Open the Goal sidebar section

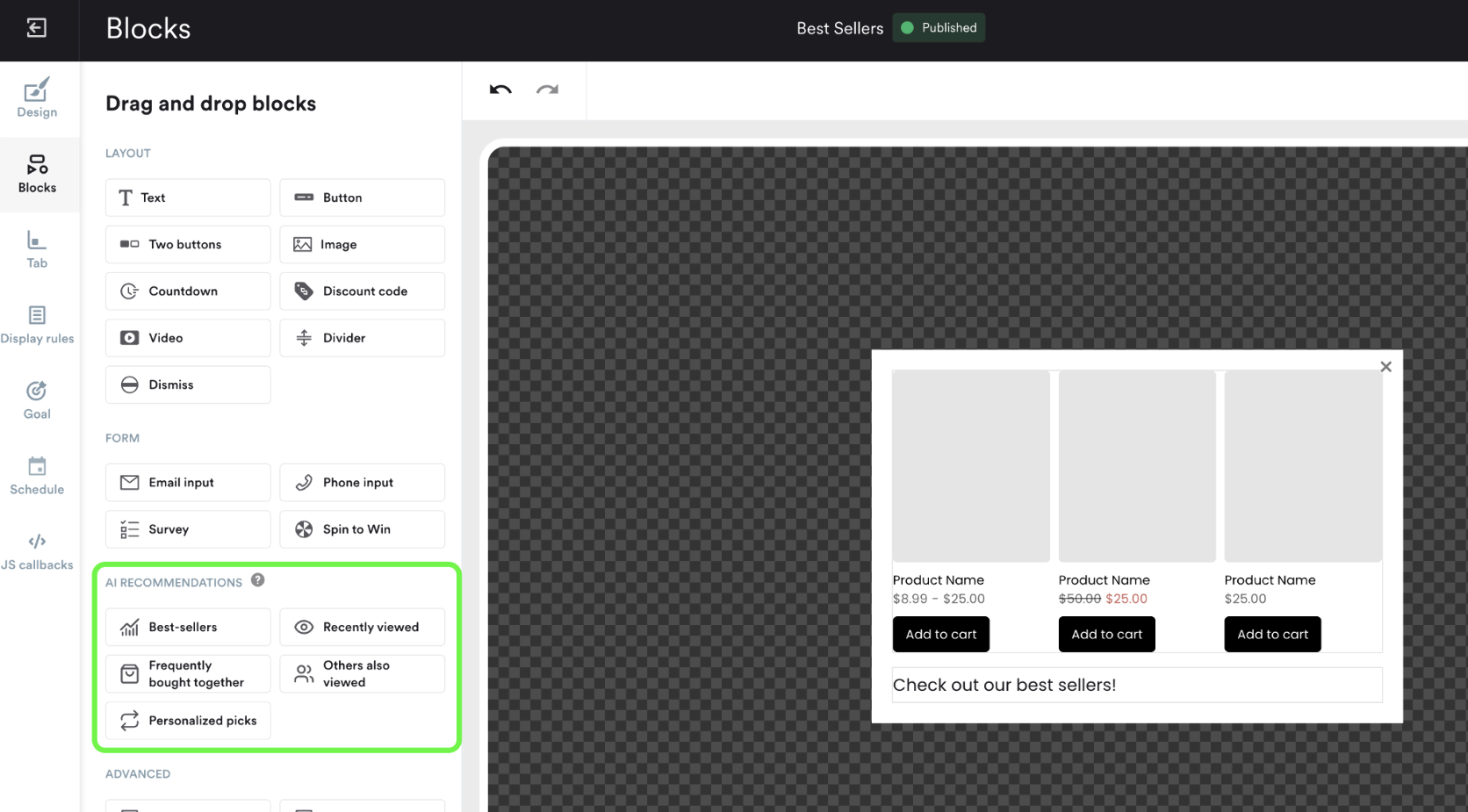click(37, 400)
